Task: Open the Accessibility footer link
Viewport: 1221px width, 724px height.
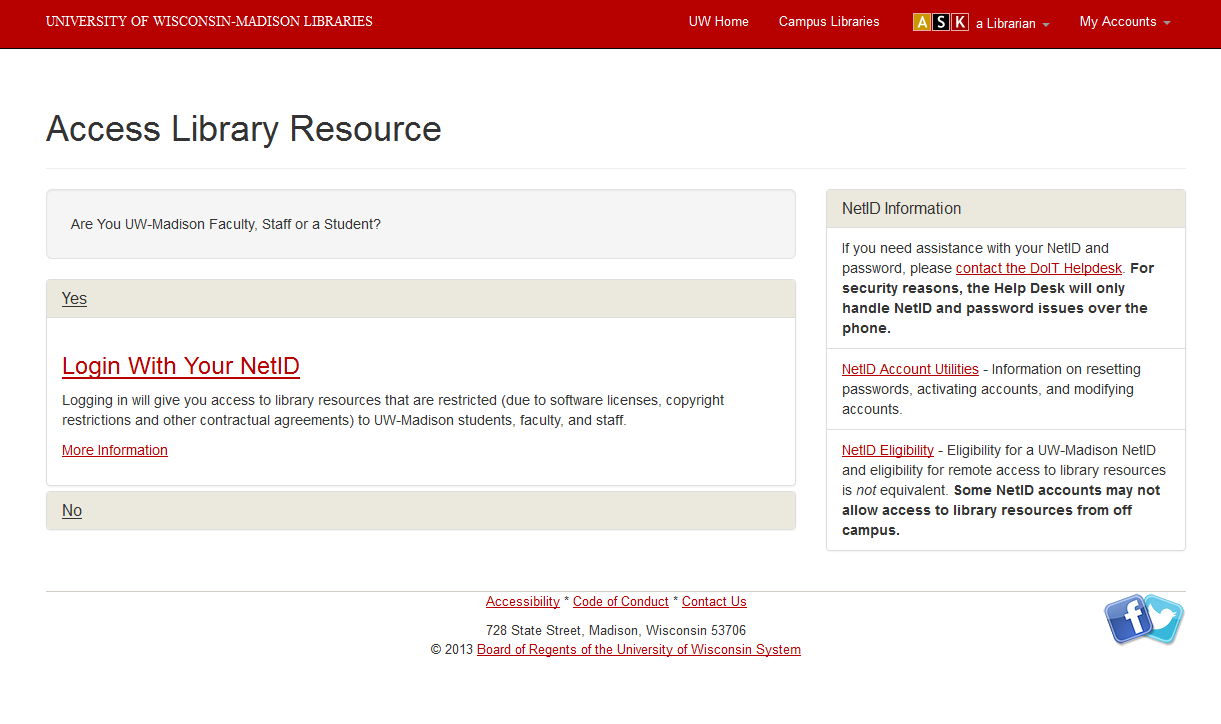Action: pos(523,602)
